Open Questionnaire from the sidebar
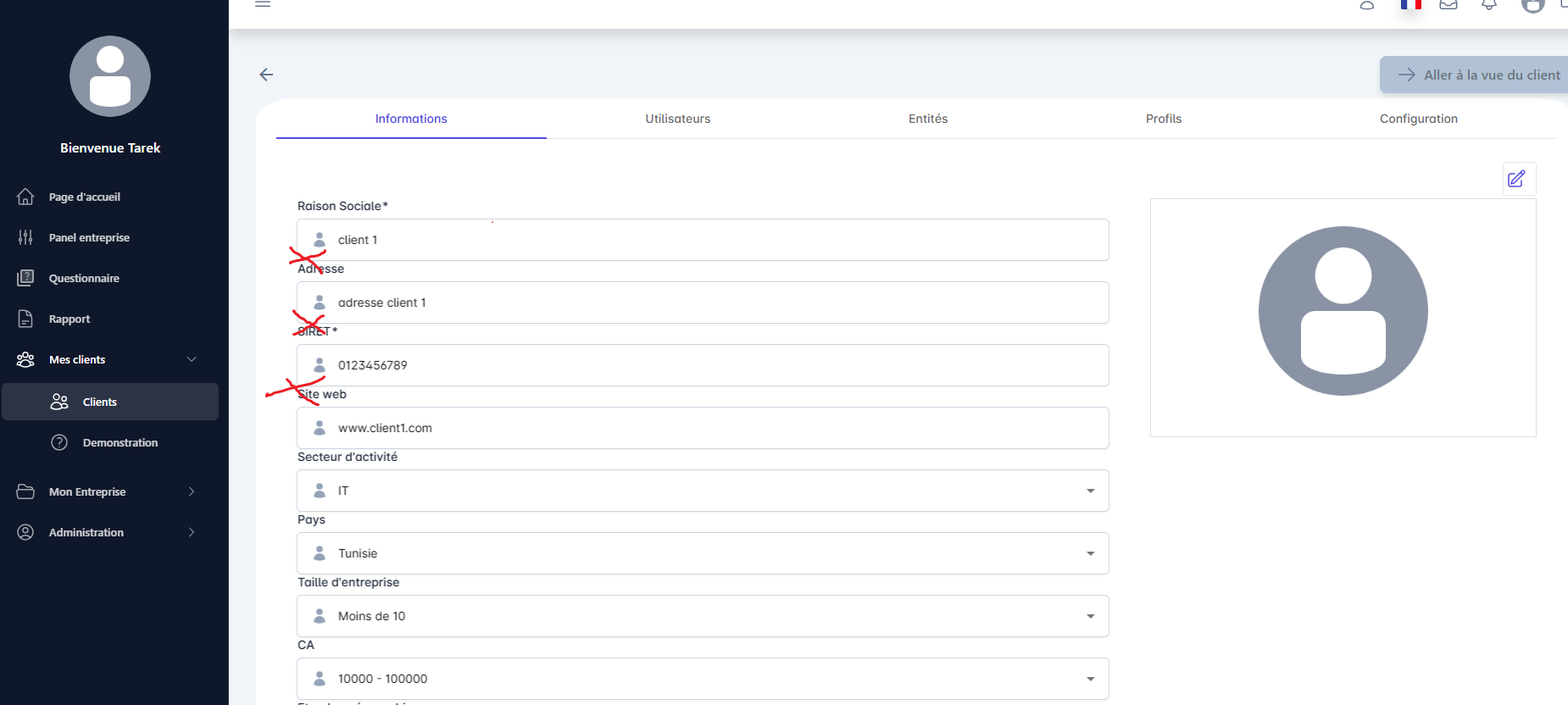 (x=84, y=278)
